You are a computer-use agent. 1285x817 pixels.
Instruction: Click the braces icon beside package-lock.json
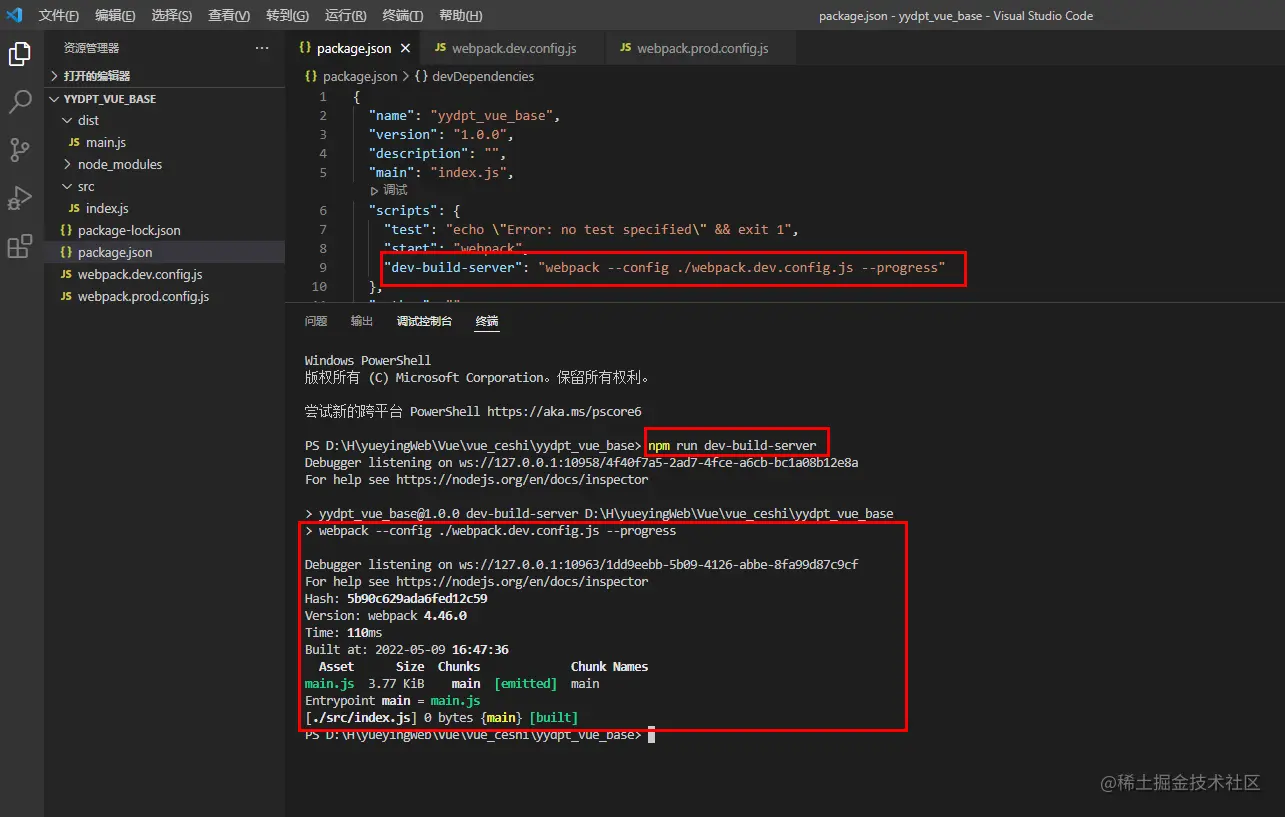[67, 231]
